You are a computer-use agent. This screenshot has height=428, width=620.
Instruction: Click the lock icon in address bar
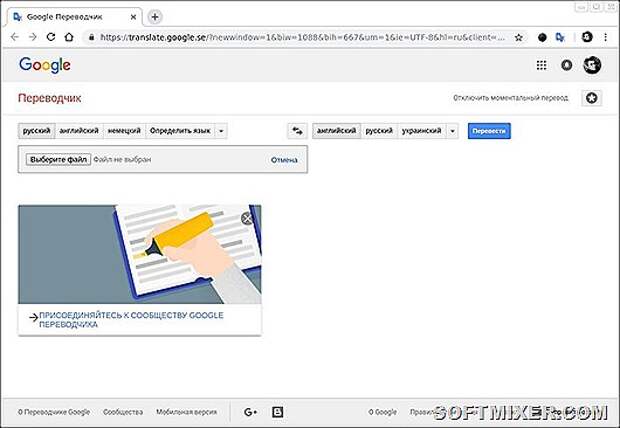[x=91, y=38]
